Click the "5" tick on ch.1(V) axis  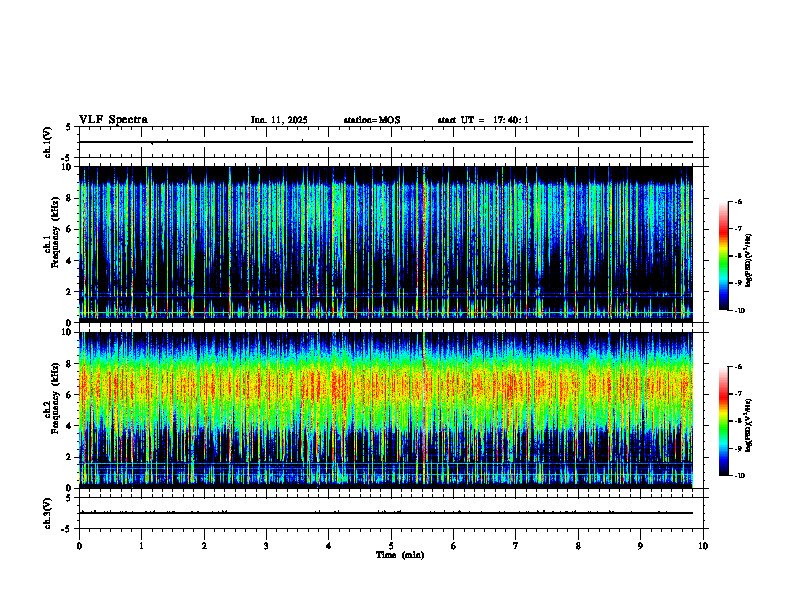[x=68, y=127]
